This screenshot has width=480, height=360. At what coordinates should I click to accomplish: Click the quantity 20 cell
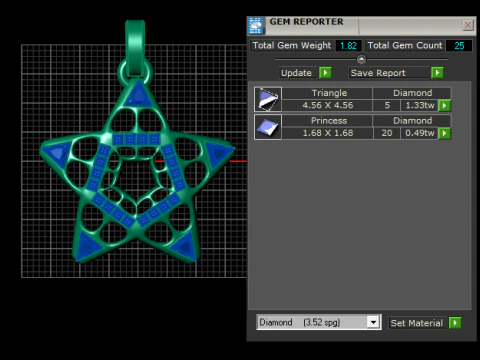387,133
